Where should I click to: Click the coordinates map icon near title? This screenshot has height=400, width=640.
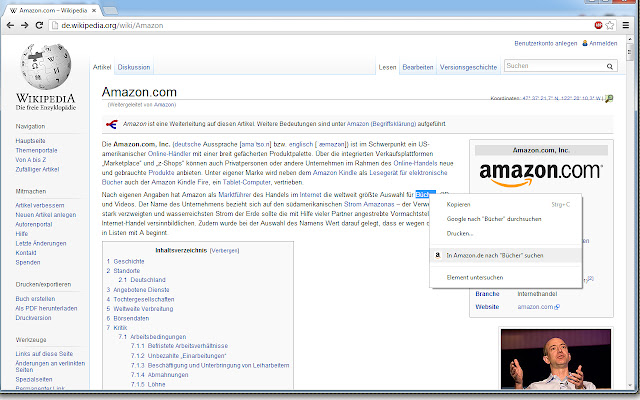tap(609, 98)
